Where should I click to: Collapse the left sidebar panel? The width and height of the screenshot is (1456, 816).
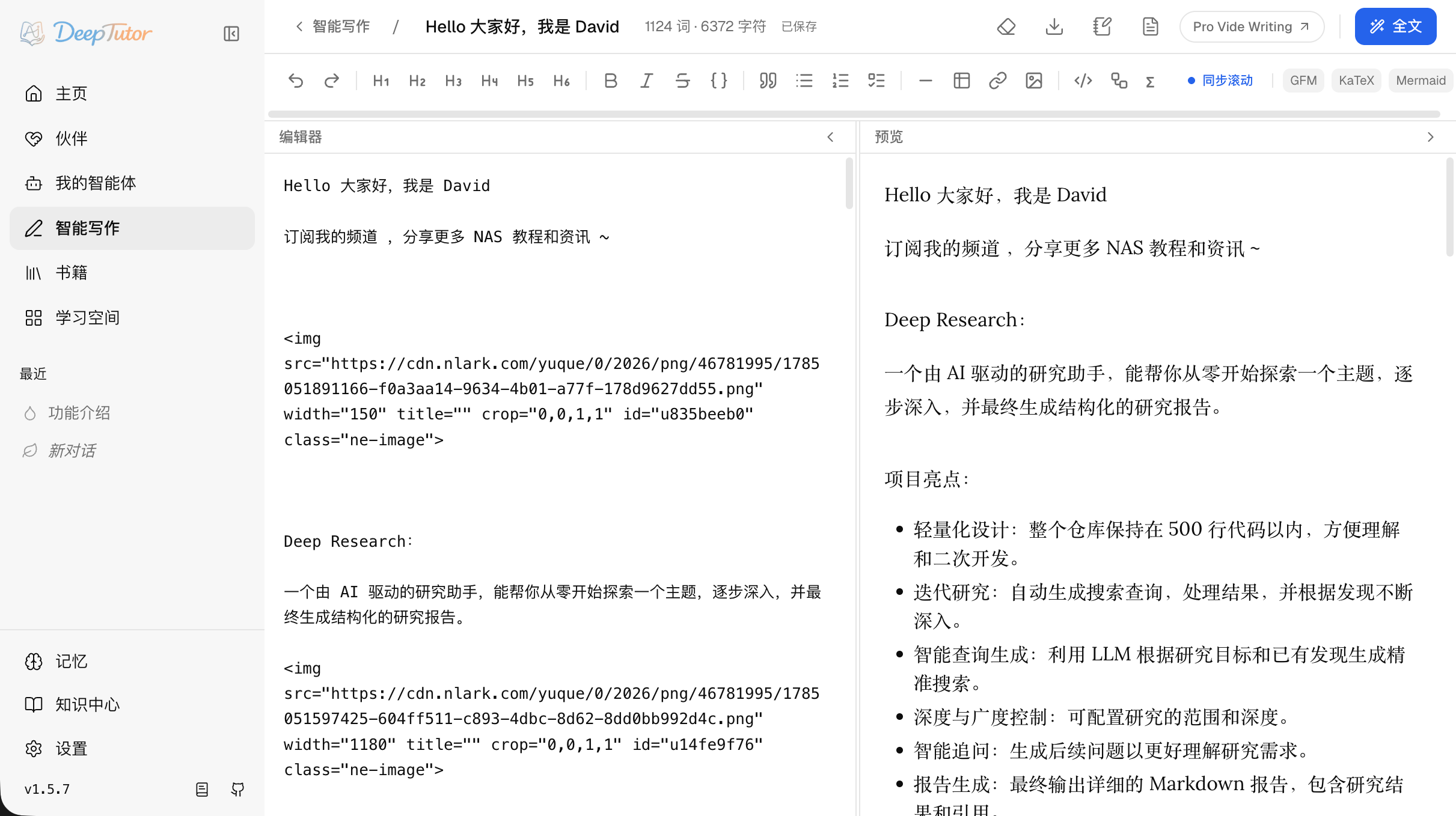click(231, 34)
